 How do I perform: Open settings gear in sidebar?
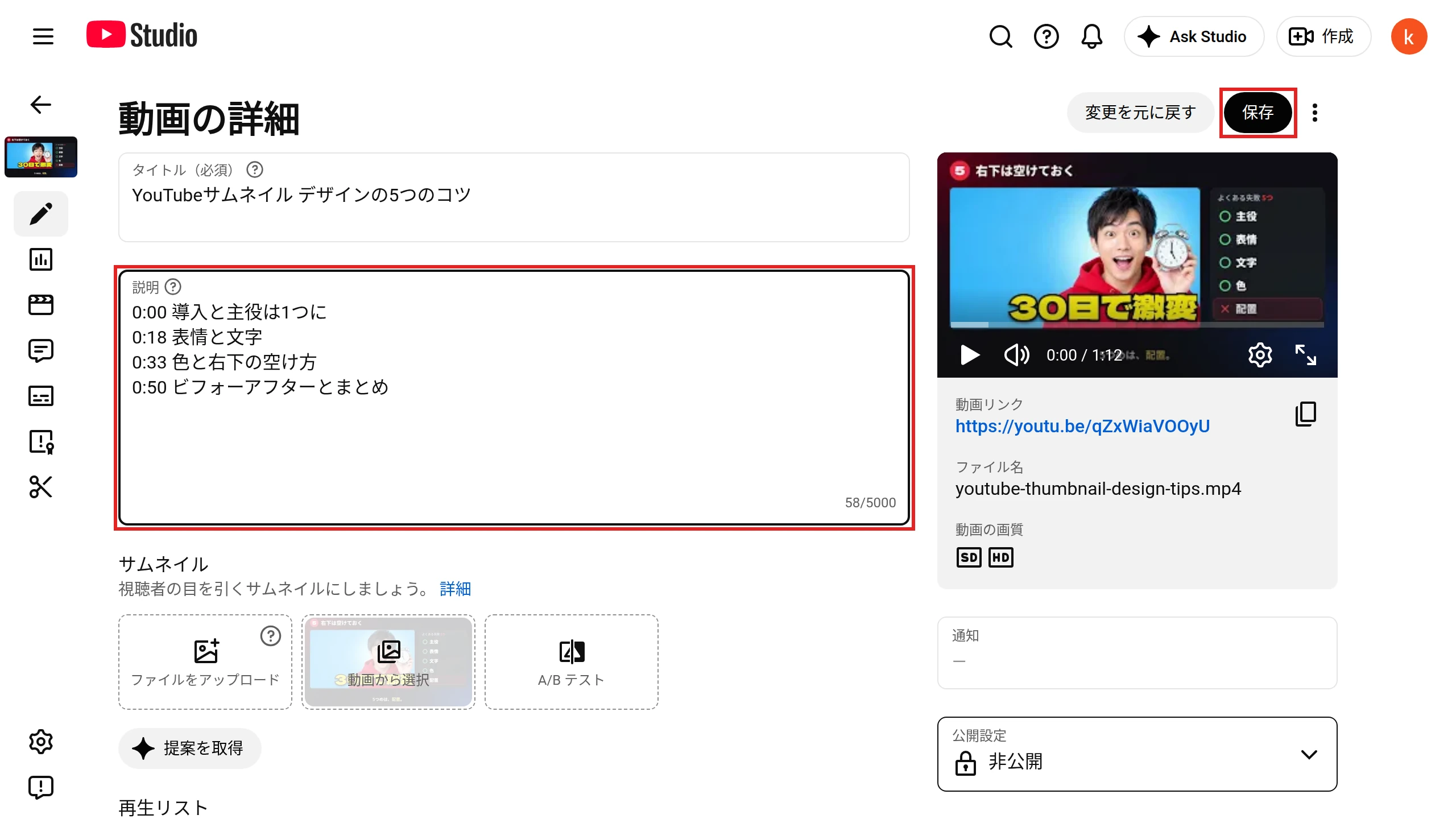(41, 742)
